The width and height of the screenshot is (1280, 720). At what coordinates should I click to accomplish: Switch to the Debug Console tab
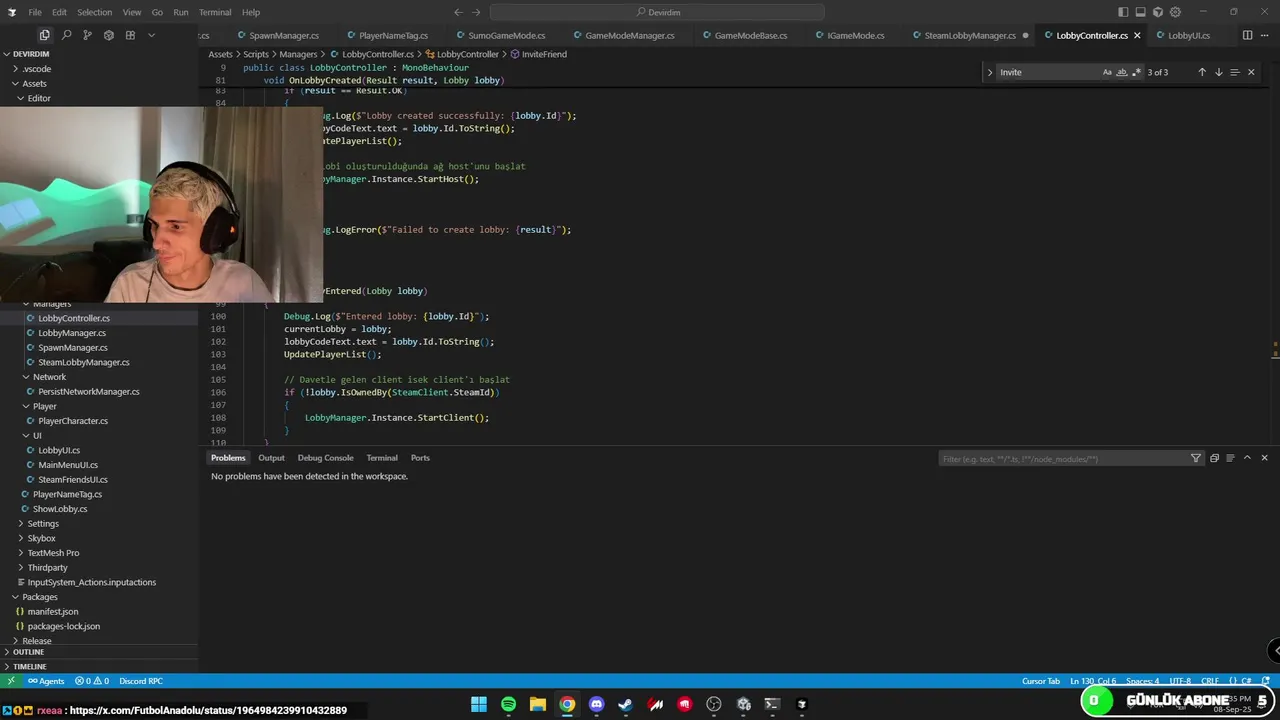[325, 458]
